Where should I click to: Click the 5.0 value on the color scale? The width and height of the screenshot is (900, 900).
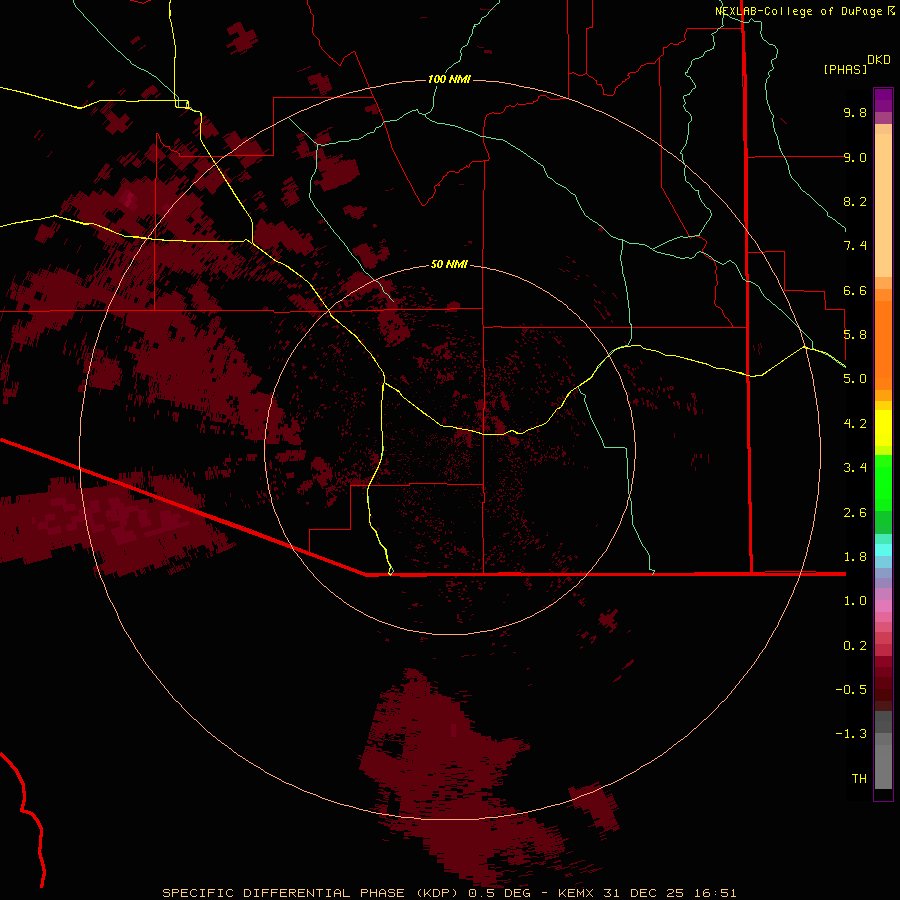click(855, 379)
